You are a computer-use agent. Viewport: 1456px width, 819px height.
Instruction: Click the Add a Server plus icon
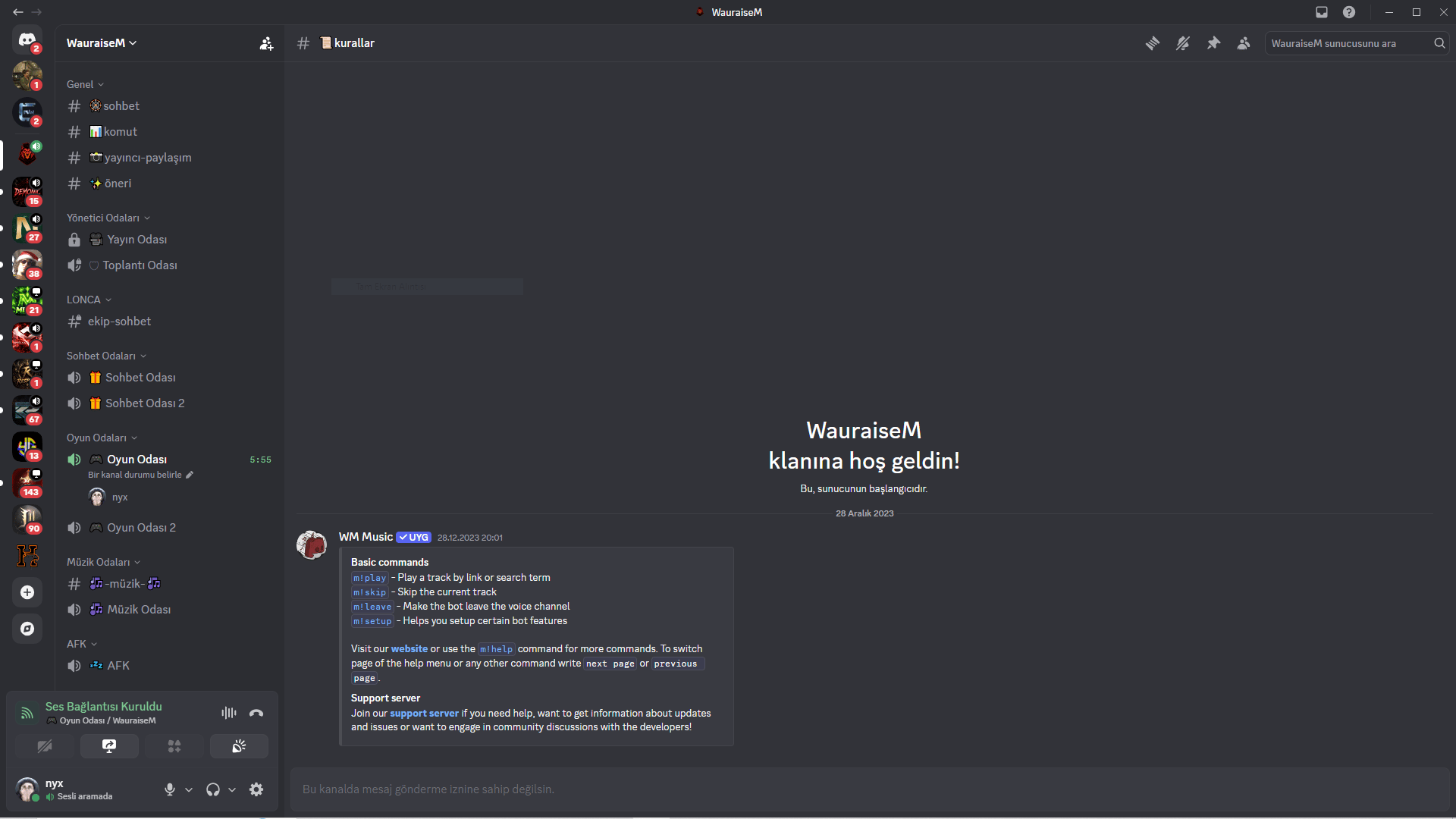pyautogui.click(x=27, y=592)
